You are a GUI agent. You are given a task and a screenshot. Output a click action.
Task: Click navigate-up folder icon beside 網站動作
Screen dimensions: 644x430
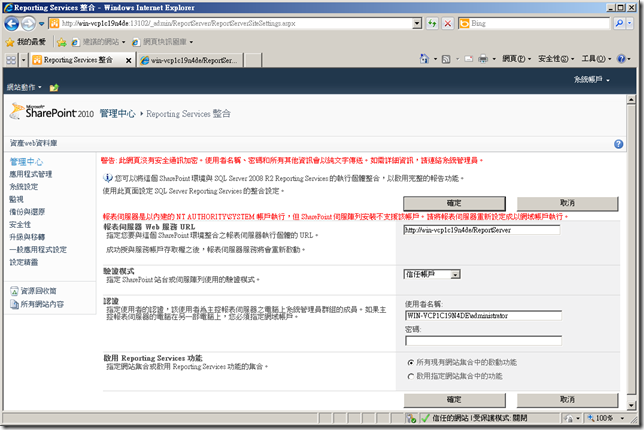(54, 87)
